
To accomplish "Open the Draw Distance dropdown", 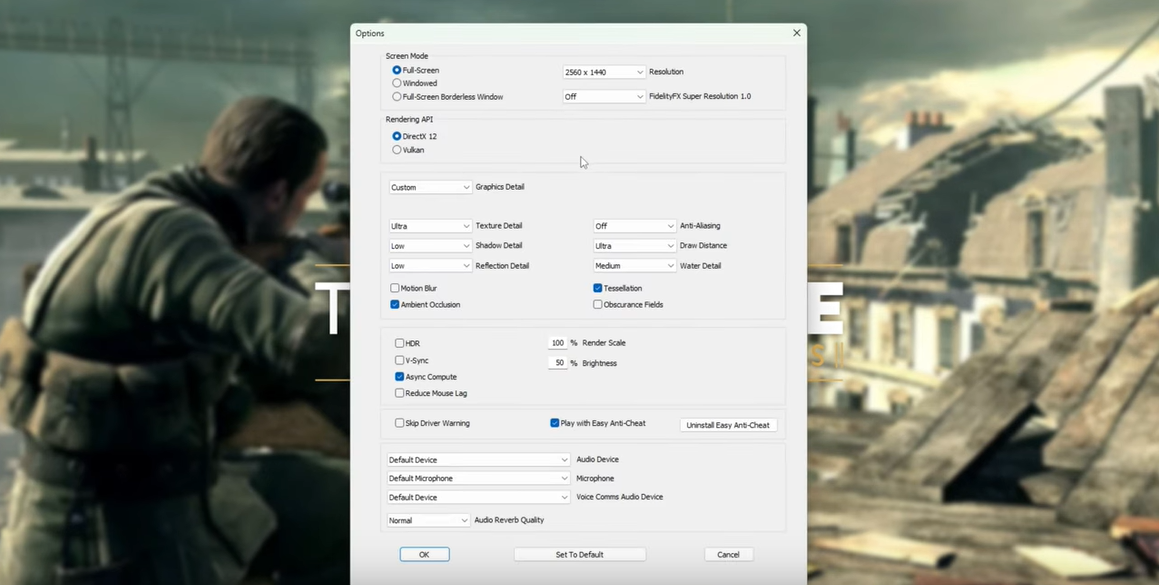I will (634, 246).
